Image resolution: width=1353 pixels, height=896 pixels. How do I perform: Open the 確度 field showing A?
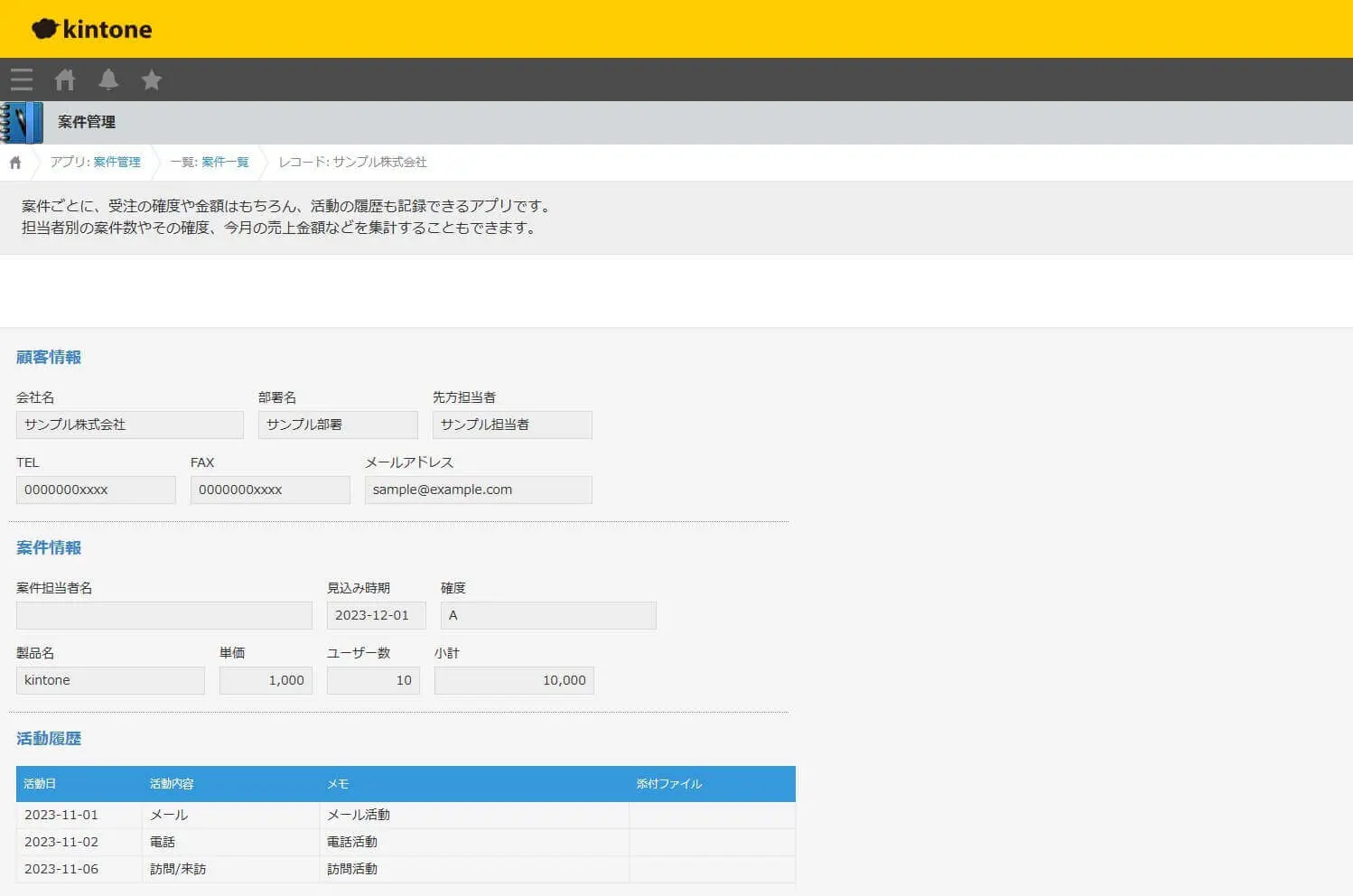click(x=547, y=615)
